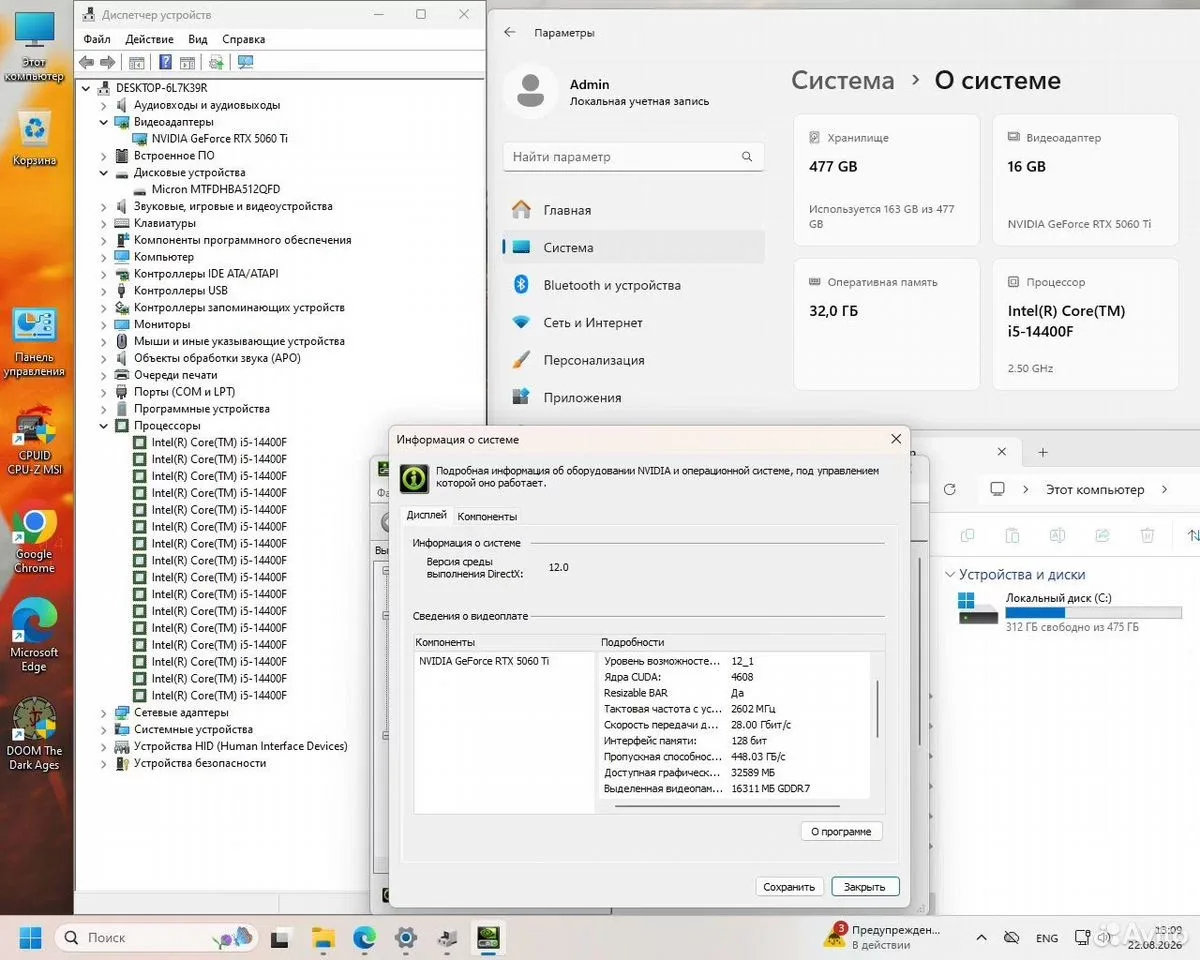This screenshot has width=1200, height=960.
Task: Click ENG language indicator on taskbar
Action: (x=1046, y=938)
